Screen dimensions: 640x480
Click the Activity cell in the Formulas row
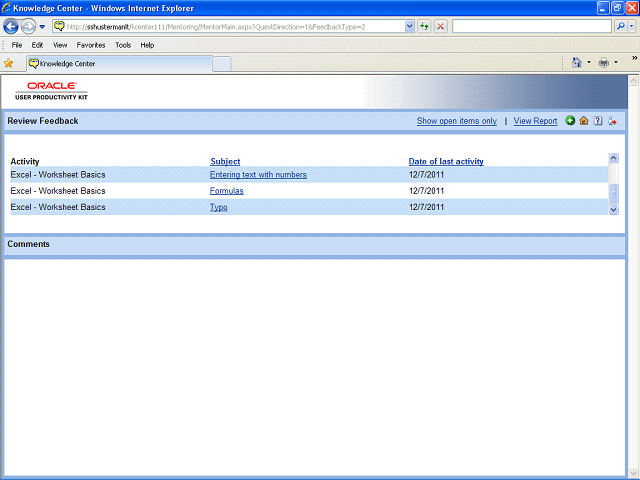[58, 191]
